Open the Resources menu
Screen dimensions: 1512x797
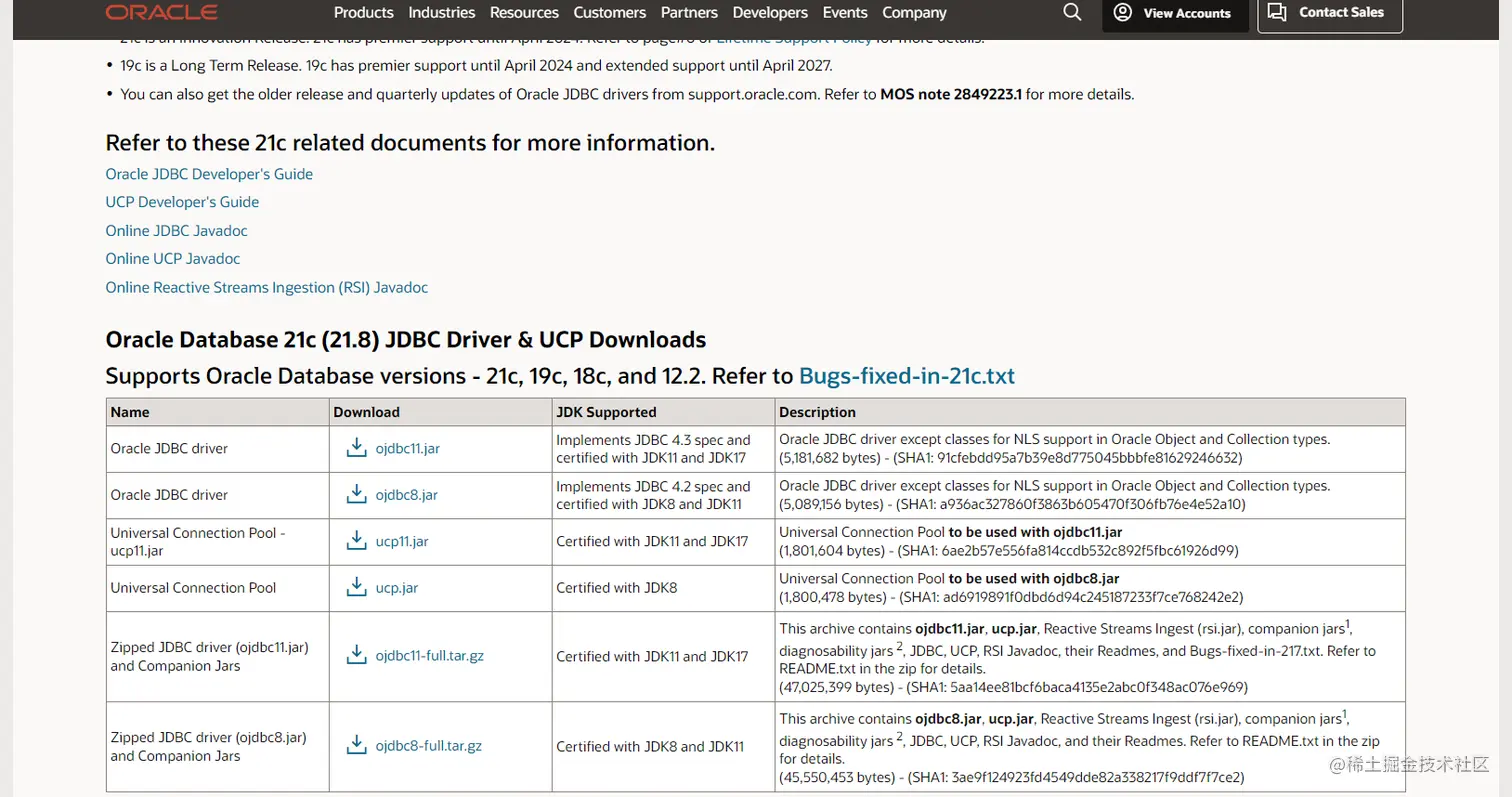tap(524, 12)
